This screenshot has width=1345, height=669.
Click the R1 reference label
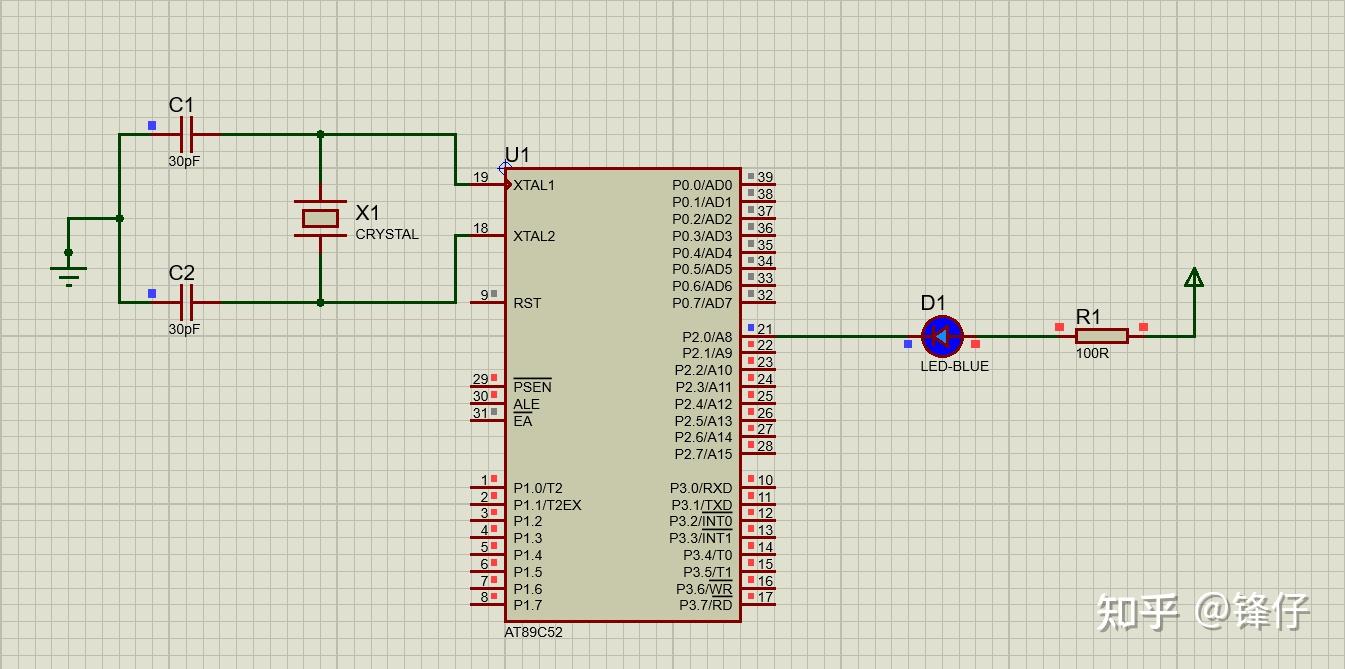tap(1088, 317)
